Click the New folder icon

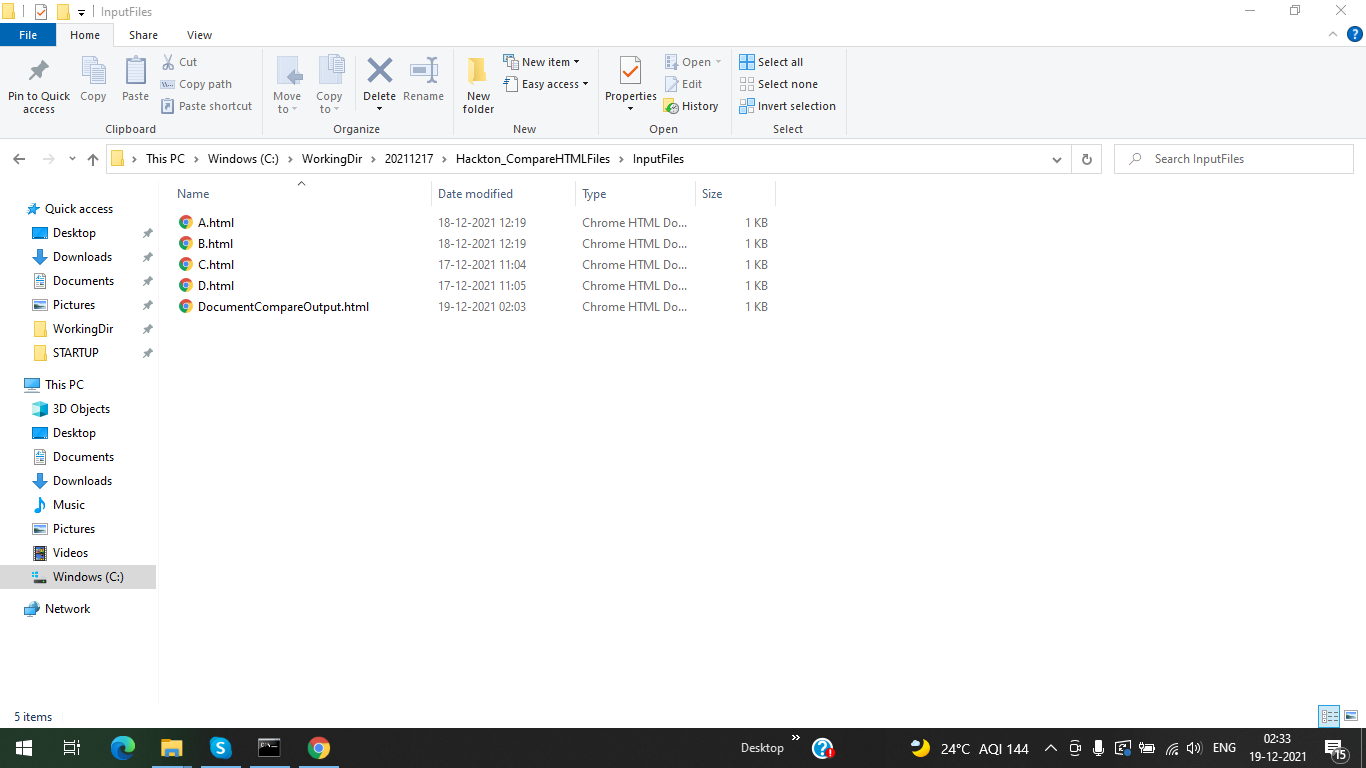click(x=478, y=70)
